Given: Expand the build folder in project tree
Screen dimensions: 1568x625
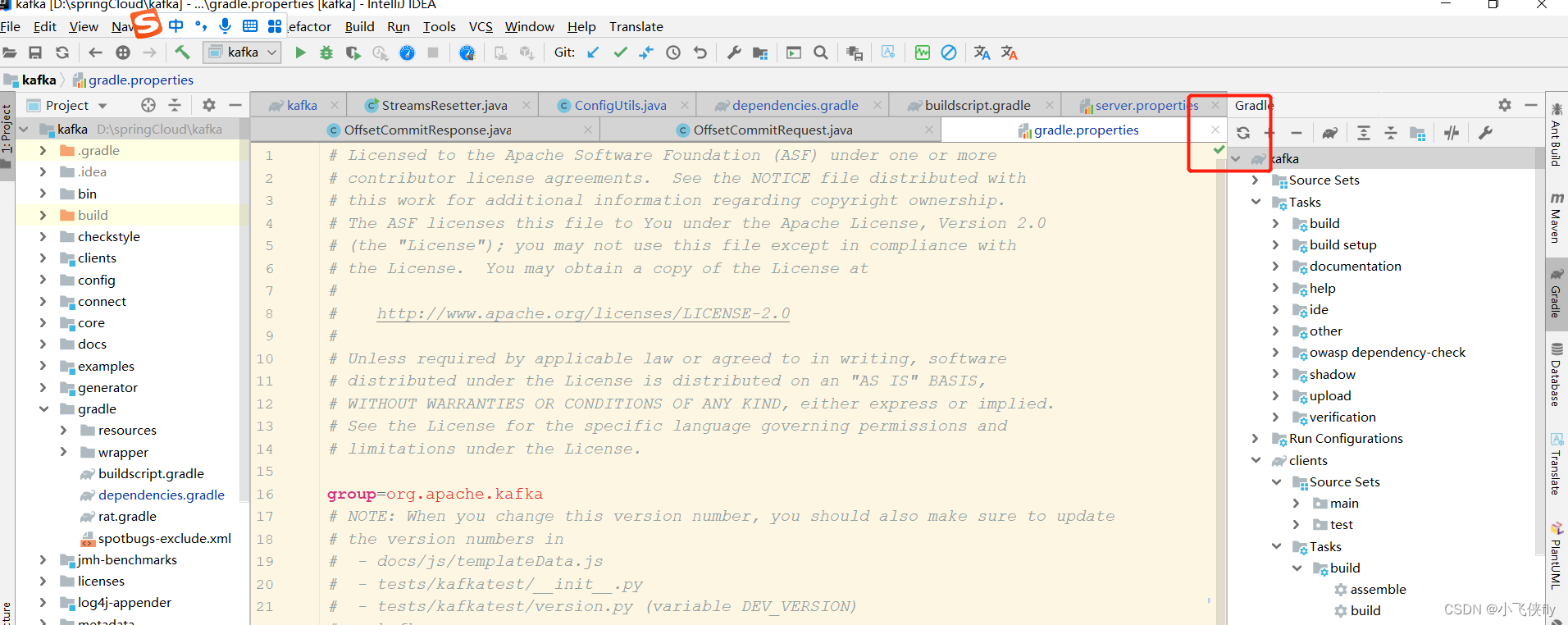Looking at the screenshot, I should (x=43, y=216).
